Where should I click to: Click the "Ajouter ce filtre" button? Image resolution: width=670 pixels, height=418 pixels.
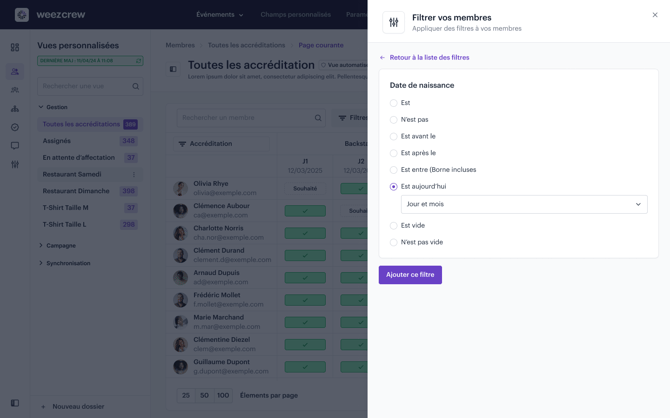point(410,275)
